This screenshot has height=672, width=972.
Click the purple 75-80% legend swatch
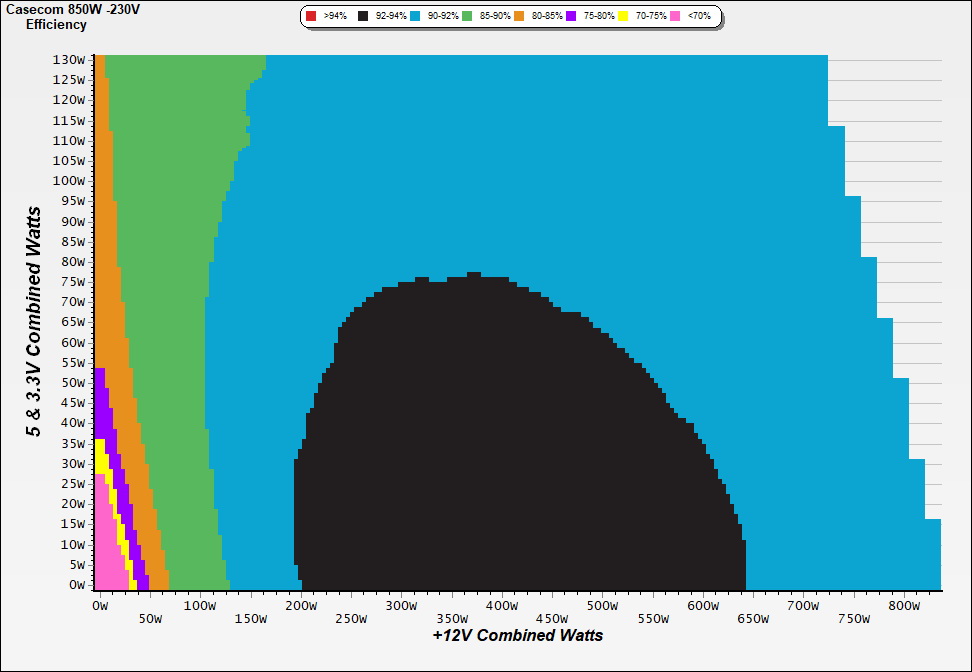571,17
